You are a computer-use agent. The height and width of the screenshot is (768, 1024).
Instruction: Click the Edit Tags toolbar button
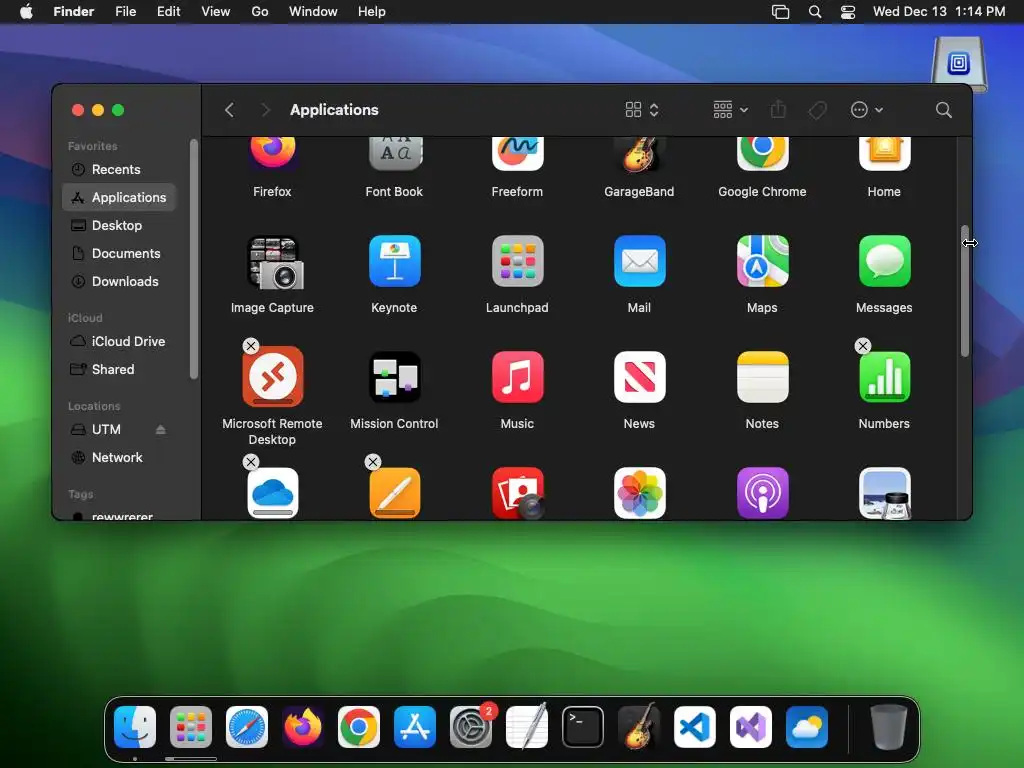[x=817, y=110]
